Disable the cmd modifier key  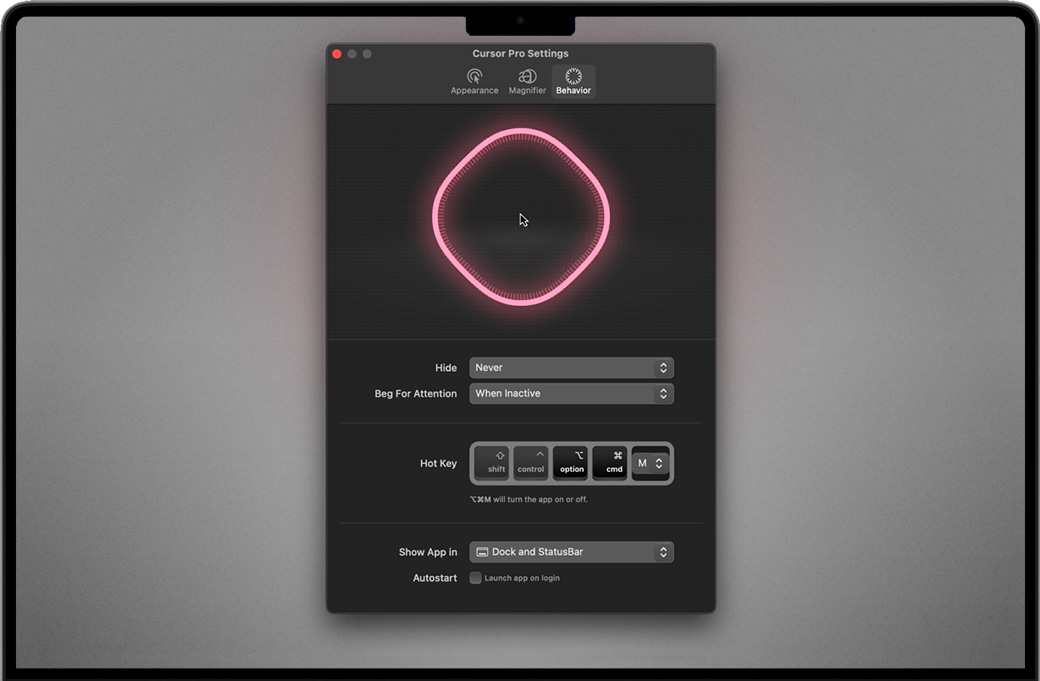[610, 463]
